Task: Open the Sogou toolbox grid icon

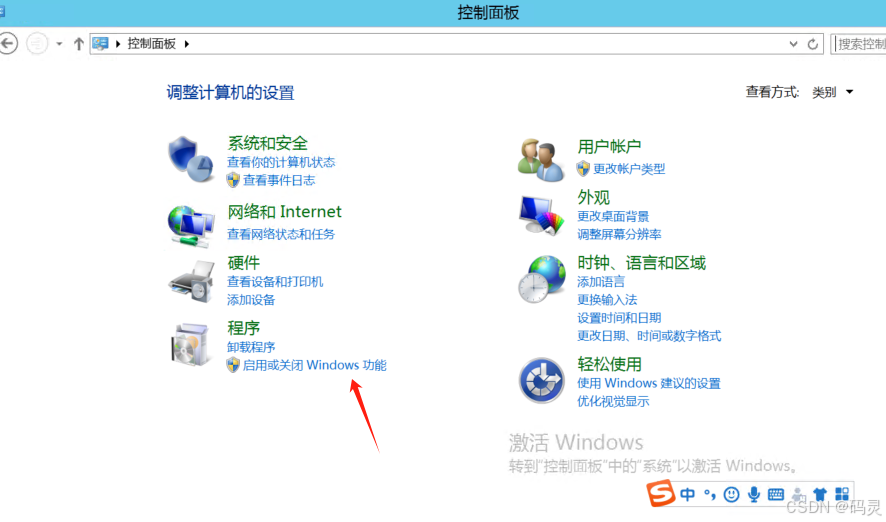Action: (x=842, y=494)
